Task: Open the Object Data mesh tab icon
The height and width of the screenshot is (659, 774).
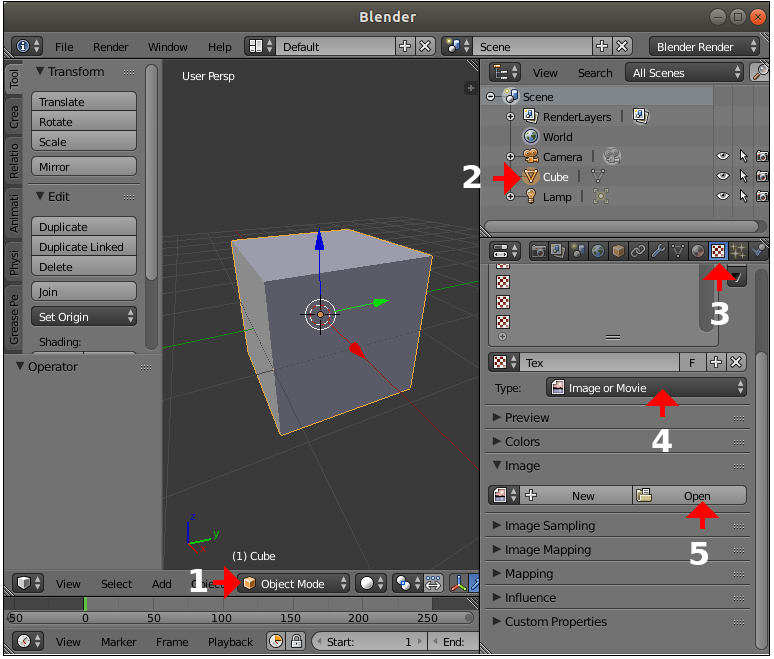Action: point(678,251)
